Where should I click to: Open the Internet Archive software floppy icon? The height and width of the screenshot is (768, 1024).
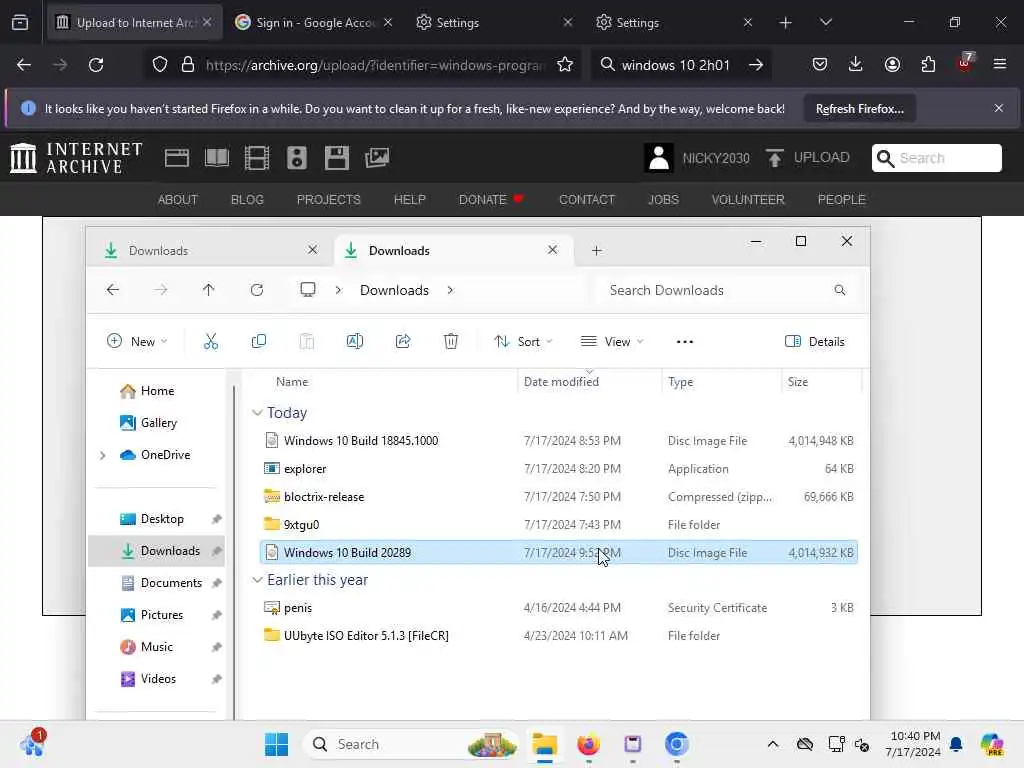click(x=337, y=158)
